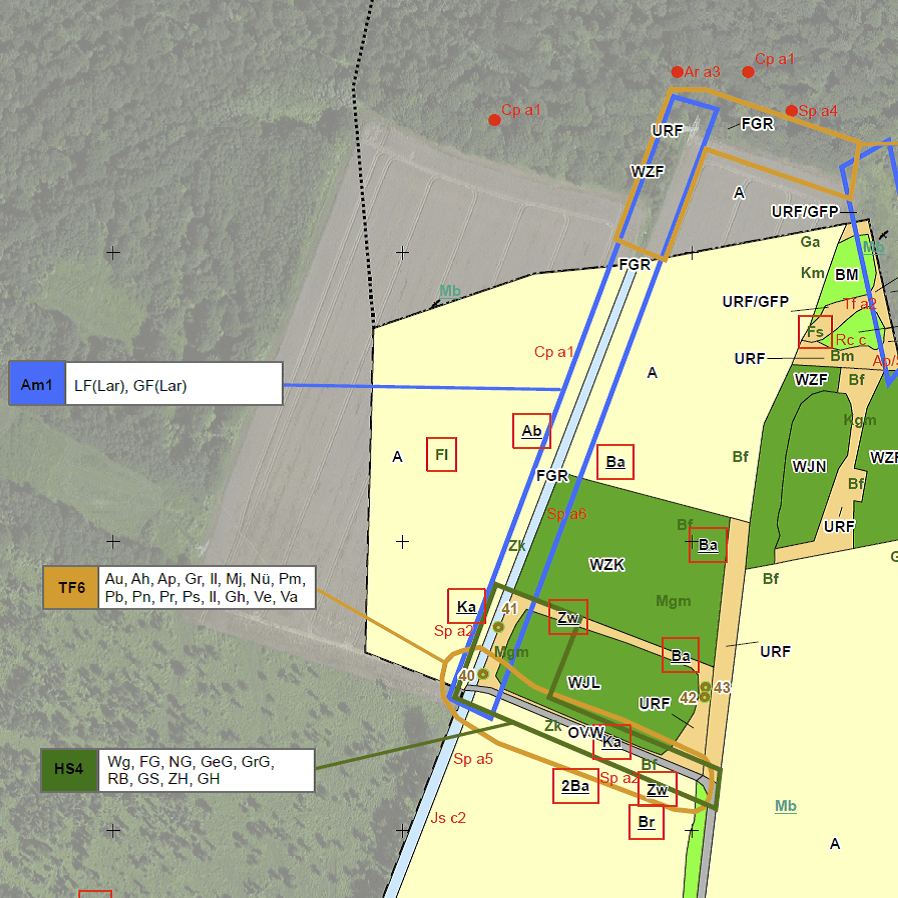
Task: Click the red-boxed Br symbol
Action: click(x=647, y=822)
